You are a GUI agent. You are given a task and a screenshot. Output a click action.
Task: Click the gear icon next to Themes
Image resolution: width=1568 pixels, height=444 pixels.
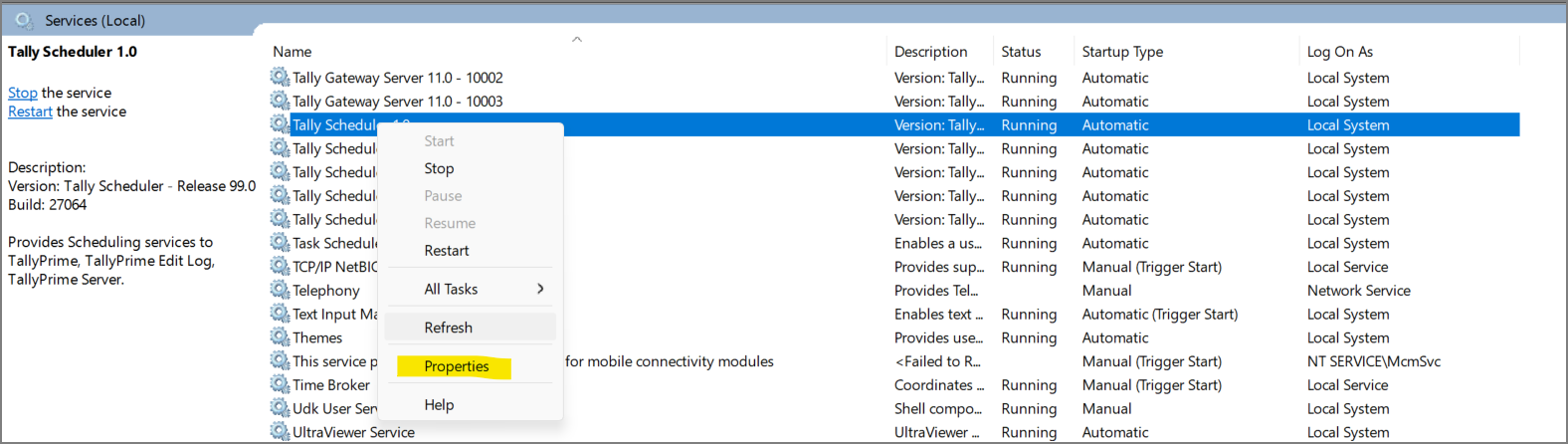(280, 337)
